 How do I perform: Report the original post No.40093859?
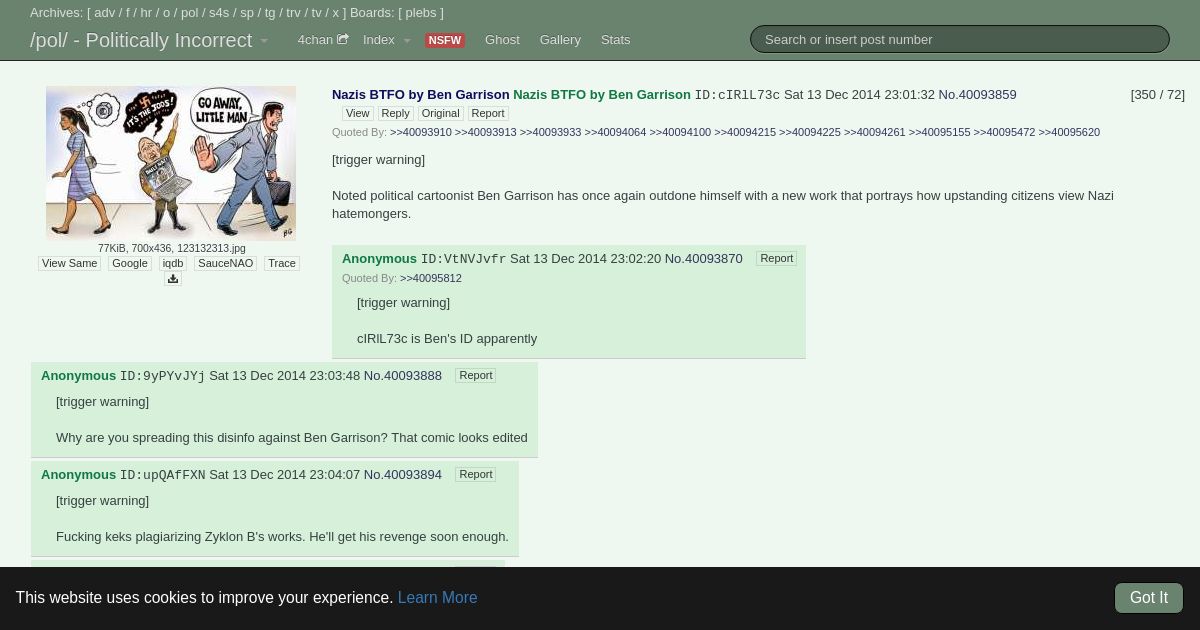[488, 113]
